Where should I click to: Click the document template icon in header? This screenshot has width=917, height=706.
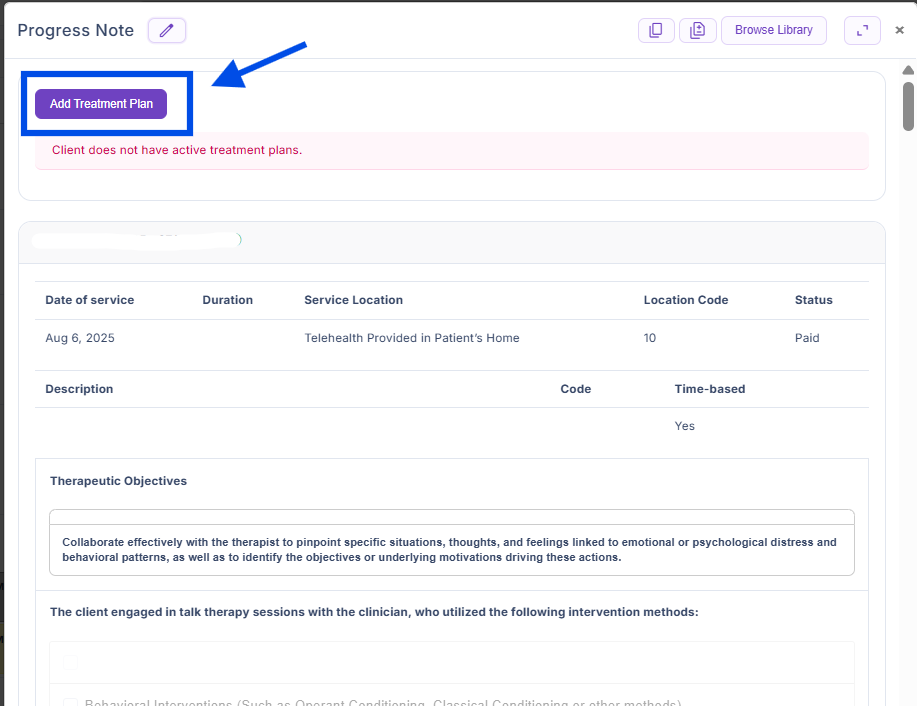(697, 31)
